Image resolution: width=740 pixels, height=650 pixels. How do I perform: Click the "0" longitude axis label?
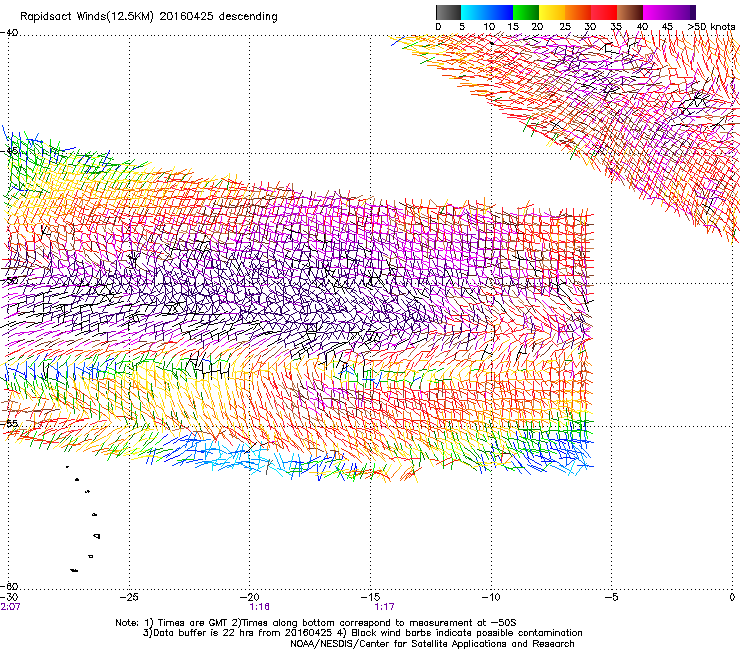tap(732, 597)
